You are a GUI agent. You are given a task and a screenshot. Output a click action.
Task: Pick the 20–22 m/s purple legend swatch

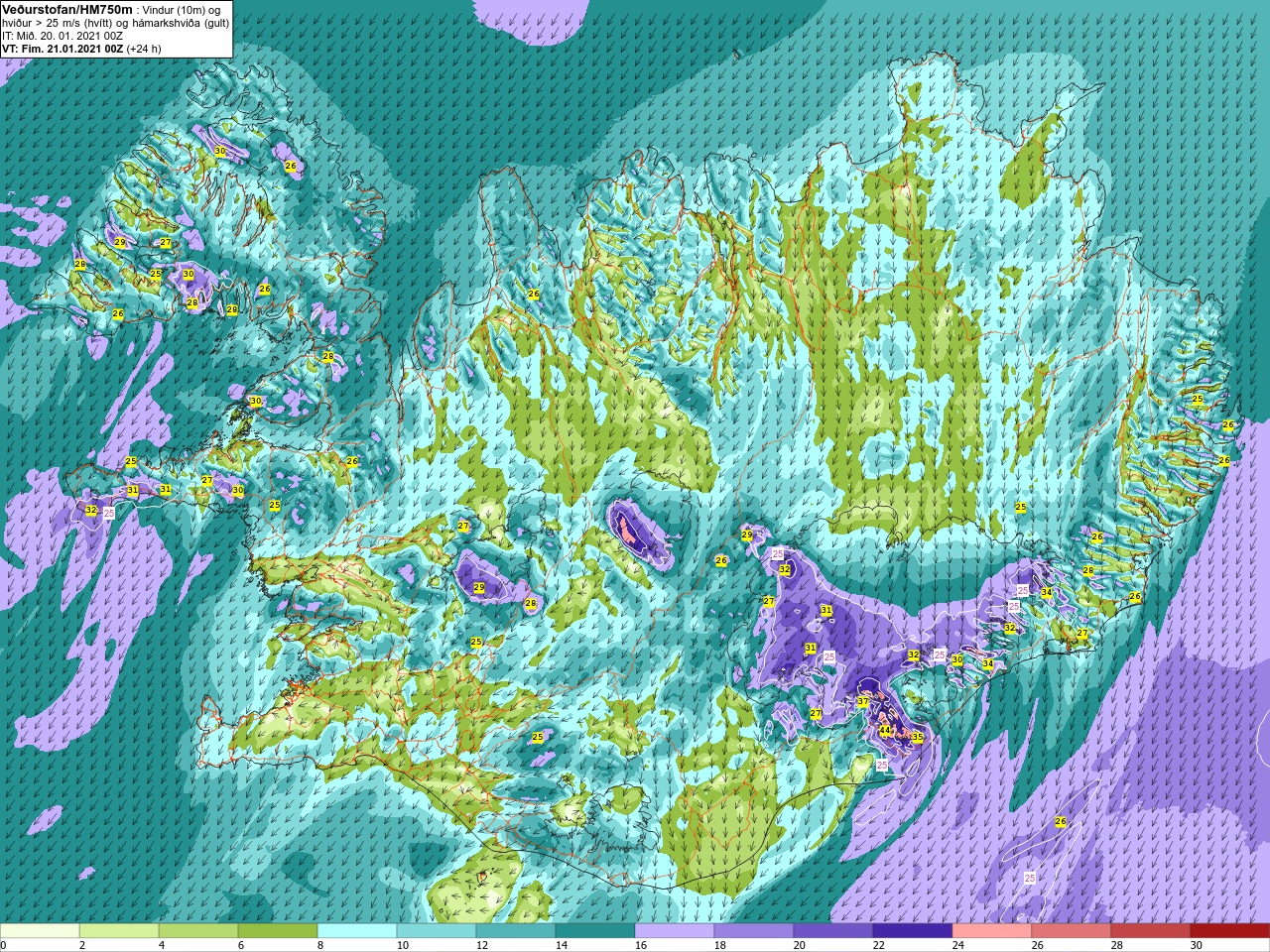(833, 931)
